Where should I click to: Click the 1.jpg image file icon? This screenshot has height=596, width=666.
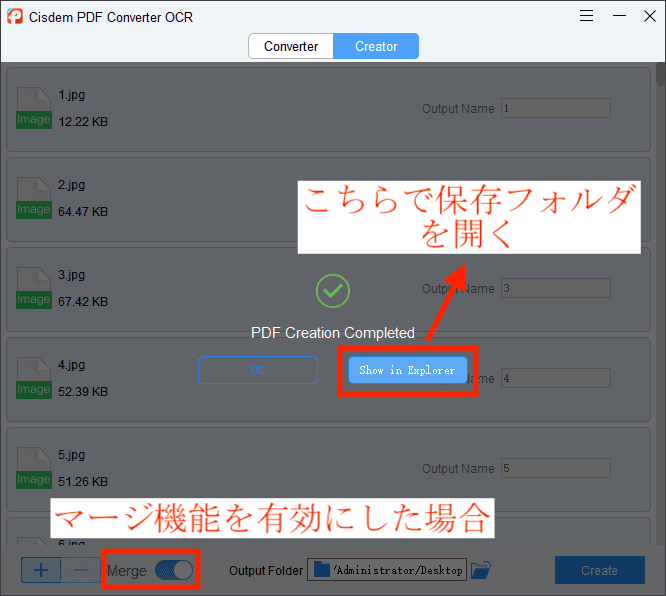34,108
